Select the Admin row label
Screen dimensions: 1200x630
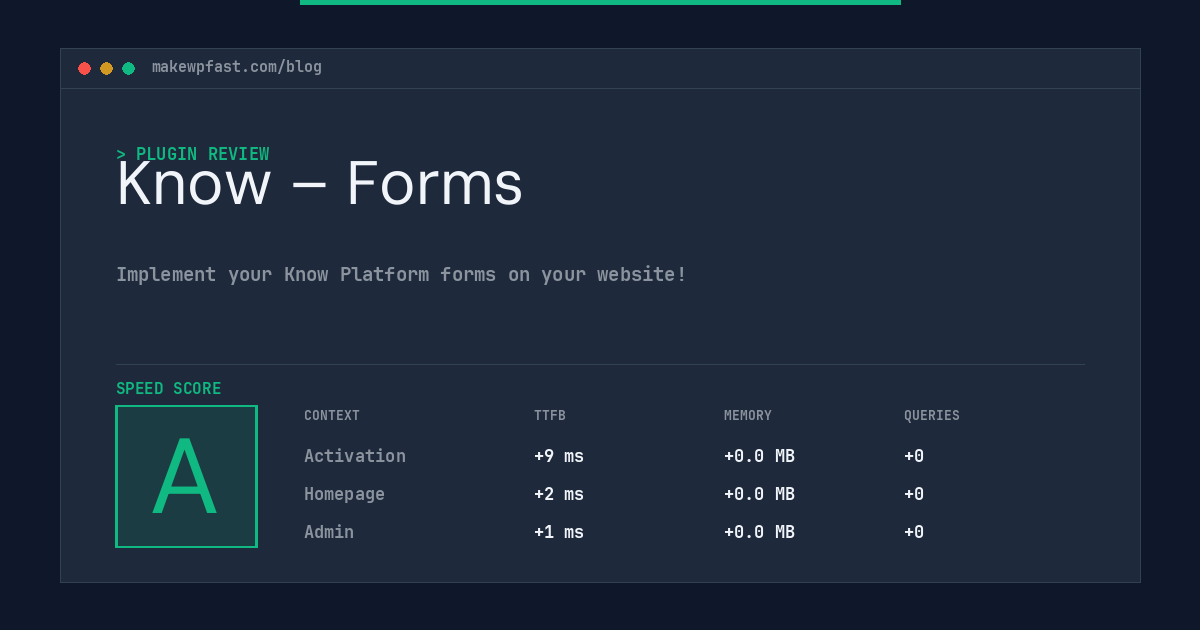pos(329,532)
